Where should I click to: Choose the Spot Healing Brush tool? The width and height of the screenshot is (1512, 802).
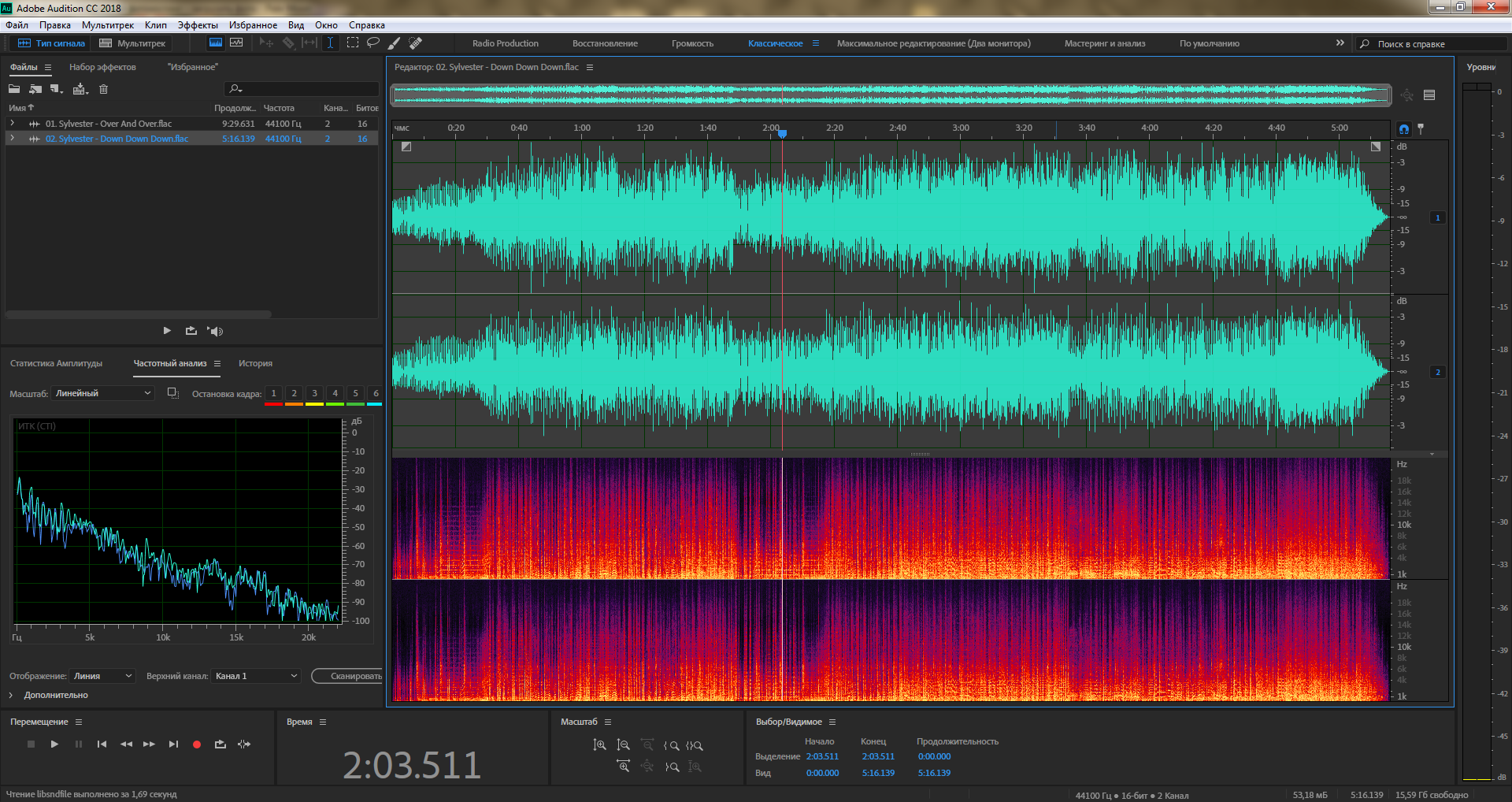click(x=416, y=43)
